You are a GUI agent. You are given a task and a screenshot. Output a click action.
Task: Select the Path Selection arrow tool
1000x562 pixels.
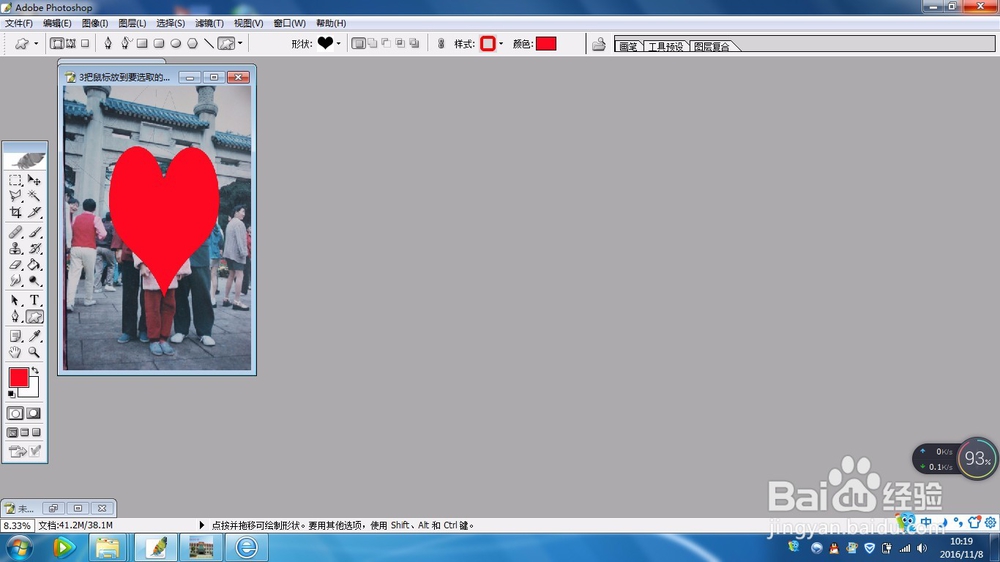15,300
